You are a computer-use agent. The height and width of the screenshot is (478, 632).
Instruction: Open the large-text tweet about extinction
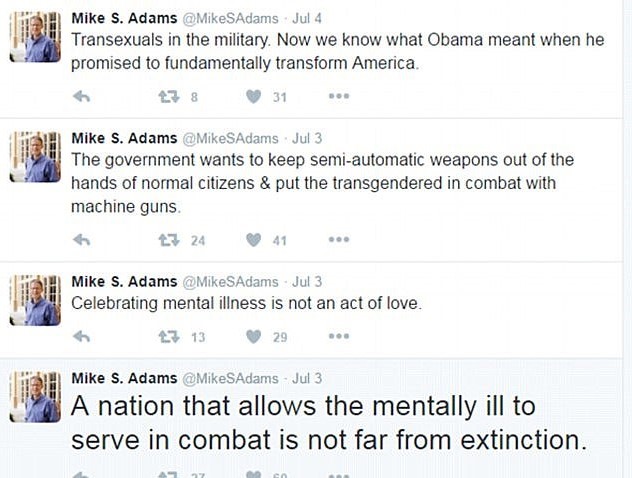coord(320,423)
